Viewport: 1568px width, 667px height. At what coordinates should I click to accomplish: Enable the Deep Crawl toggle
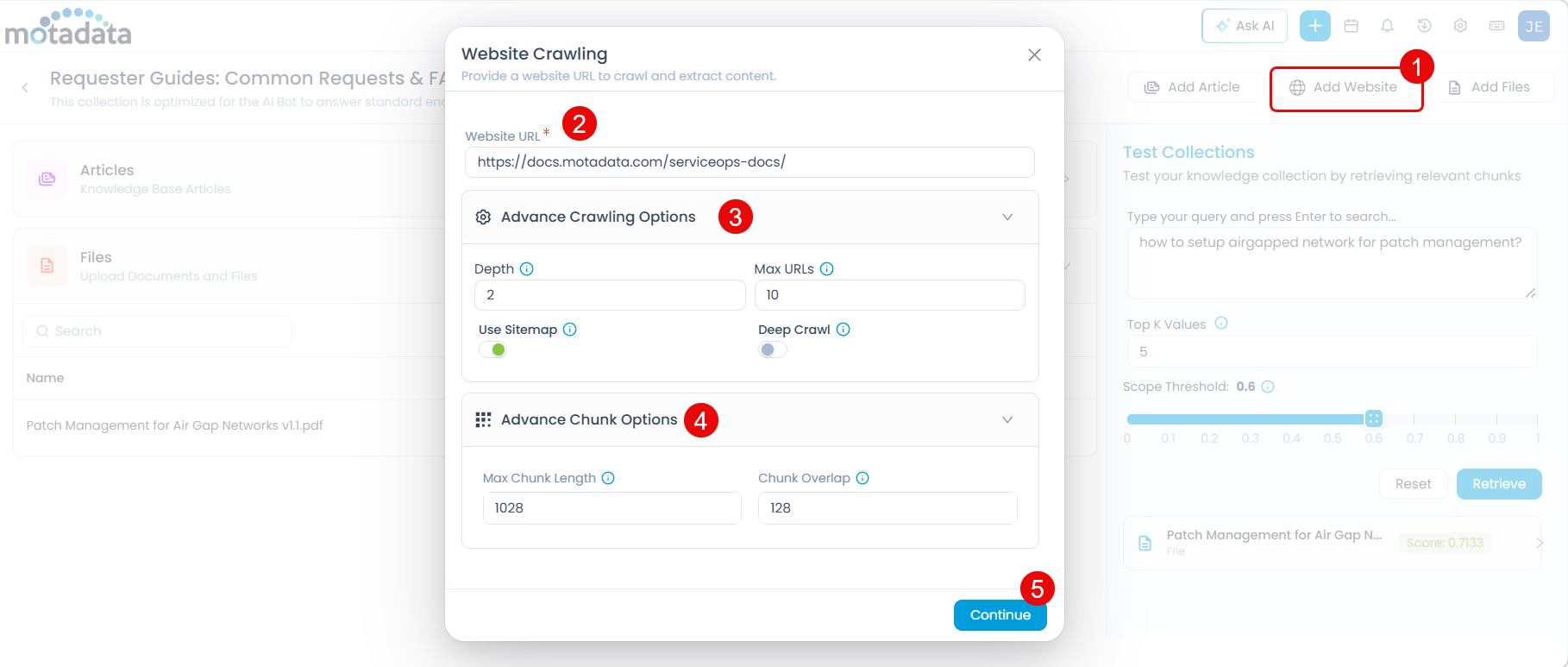[773, 349]
